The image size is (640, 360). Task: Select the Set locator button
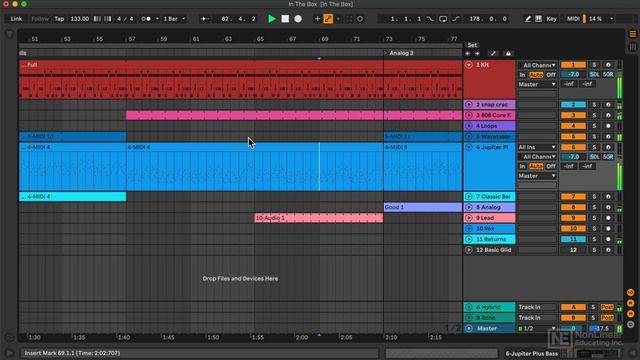pos(472,45)
